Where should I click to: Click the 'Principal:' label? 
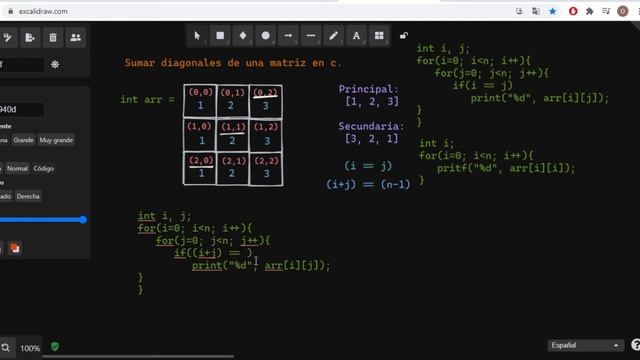click(x=369, y=89)
